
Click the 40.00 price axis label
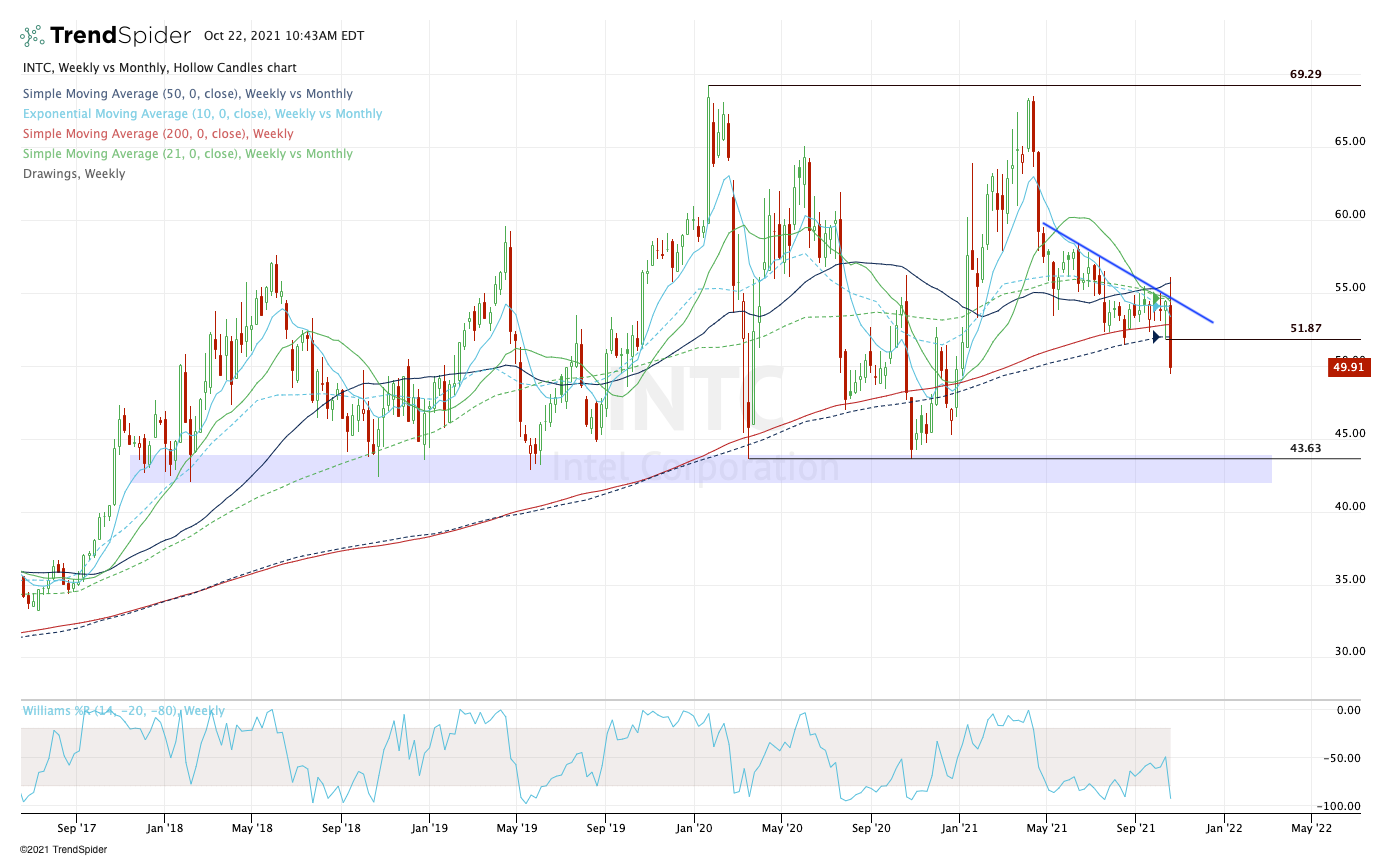(x=1350, y=507)
